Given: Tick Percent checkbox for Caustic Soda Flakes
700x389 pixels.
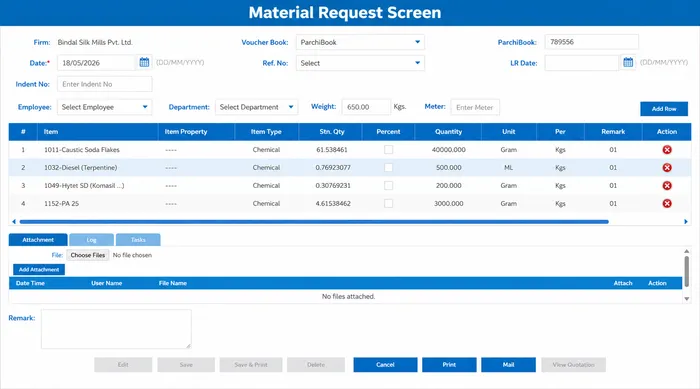Looking at the screenshot, I should tap(388, 150).
